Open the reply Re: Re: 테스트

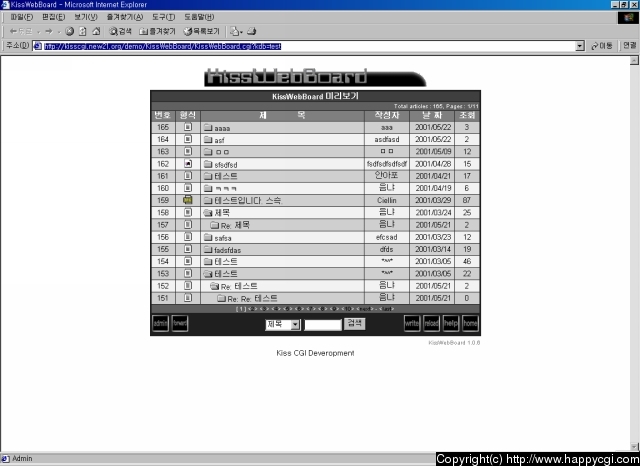(252, 298)
